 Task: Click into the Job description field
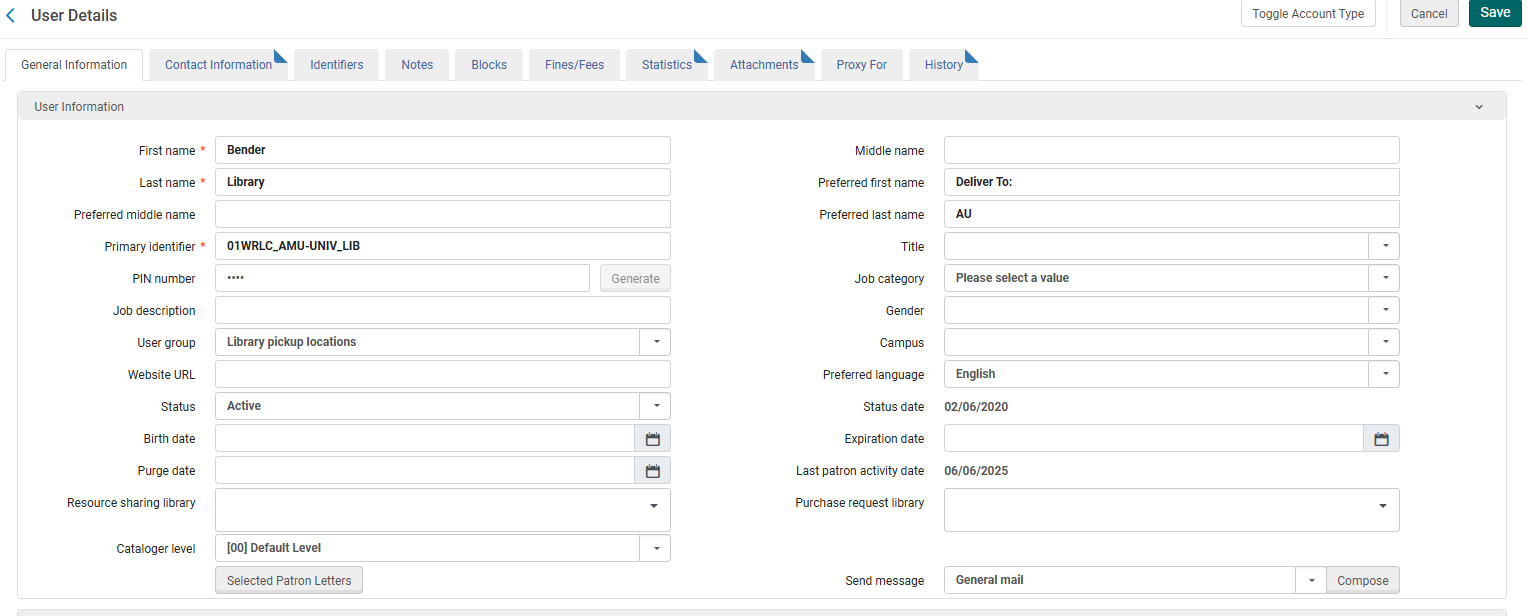(442, 310)
